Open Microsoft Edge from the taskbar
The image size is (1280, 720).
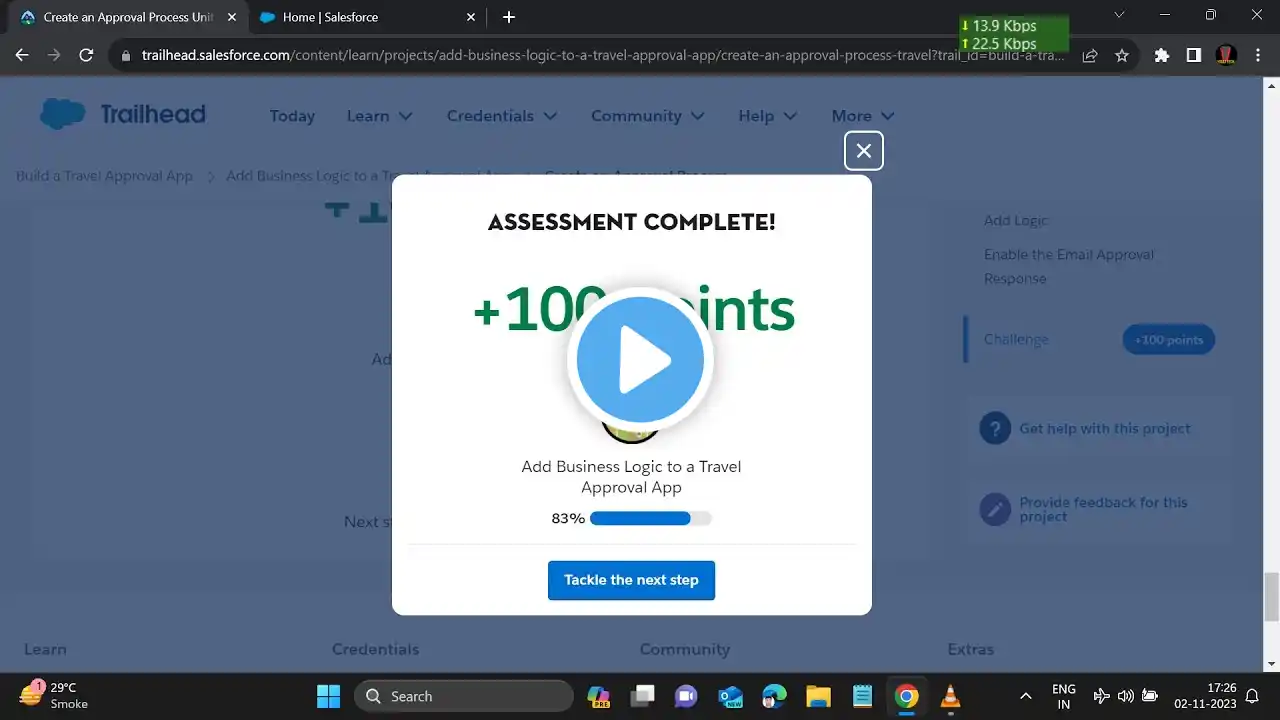(x=774, y=696)
